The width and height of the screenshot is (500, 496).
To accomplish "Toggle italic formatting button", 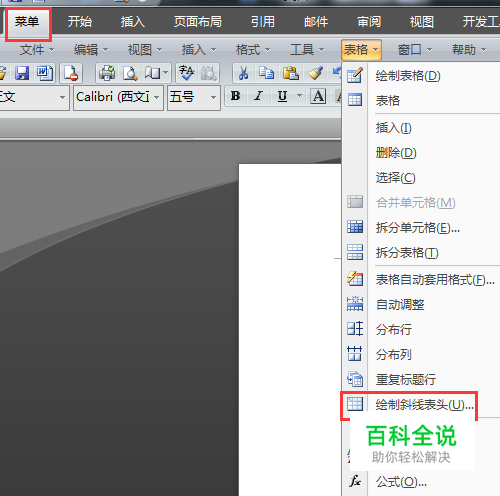I will point(258,96).
